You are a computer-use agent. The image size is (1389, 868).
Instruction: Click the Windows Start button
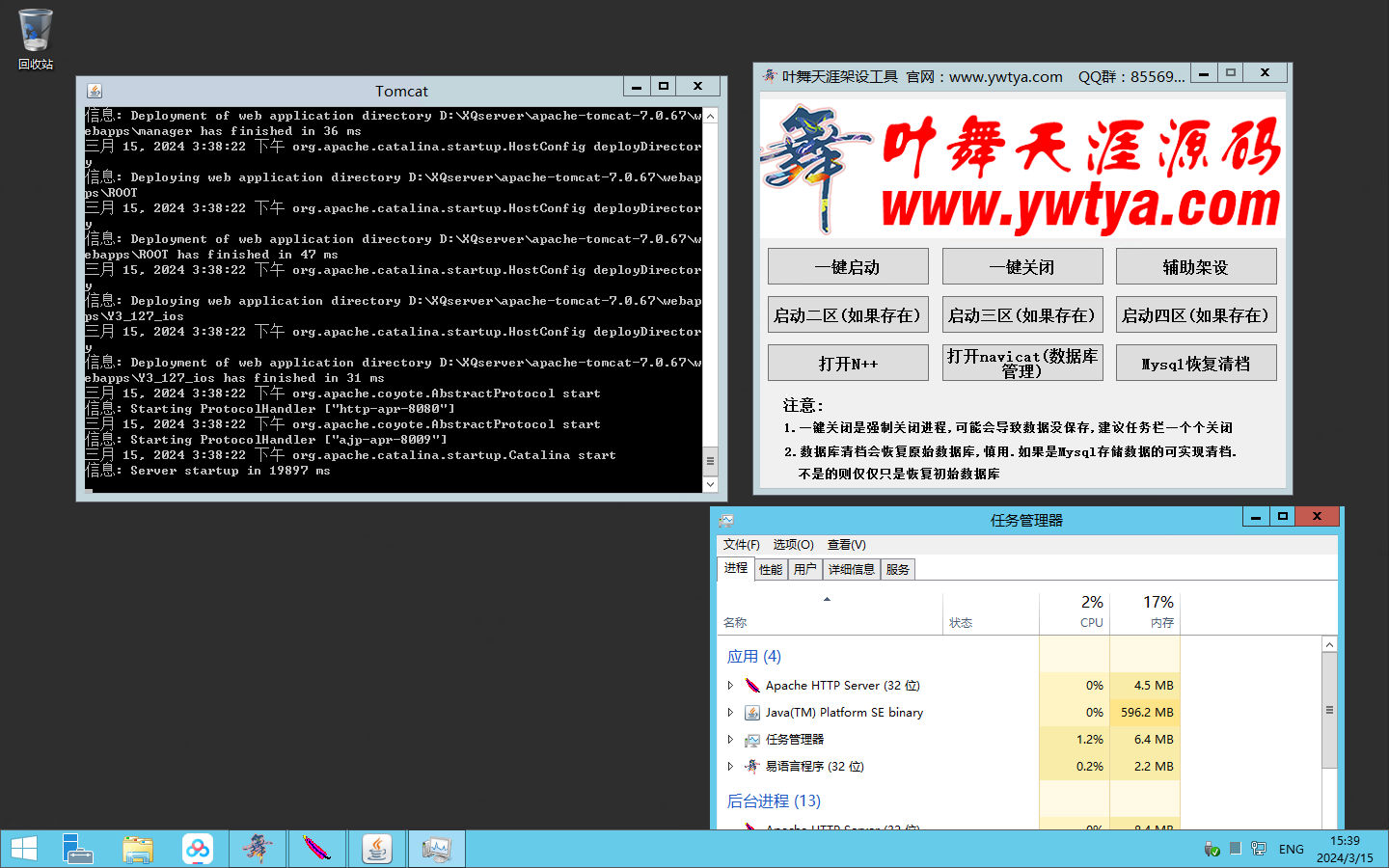tap(23, 849)
